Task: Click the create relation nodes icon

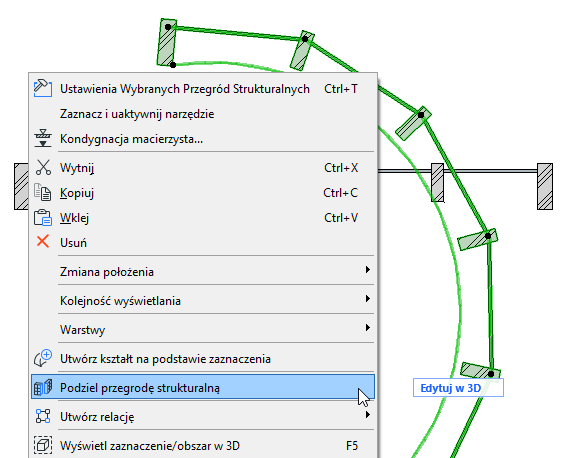Action: 43,416
